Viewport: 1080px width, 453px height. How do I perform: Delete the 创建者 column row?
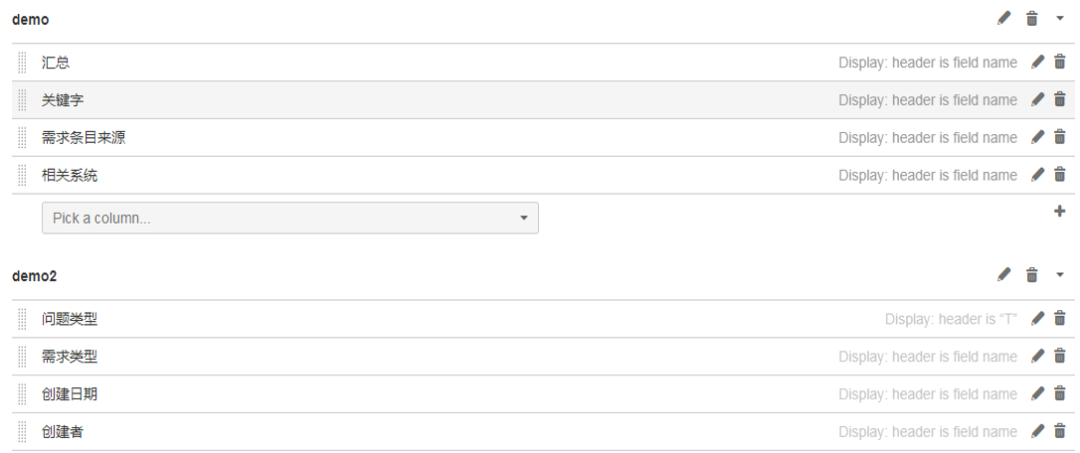(x=1060, y=431)
